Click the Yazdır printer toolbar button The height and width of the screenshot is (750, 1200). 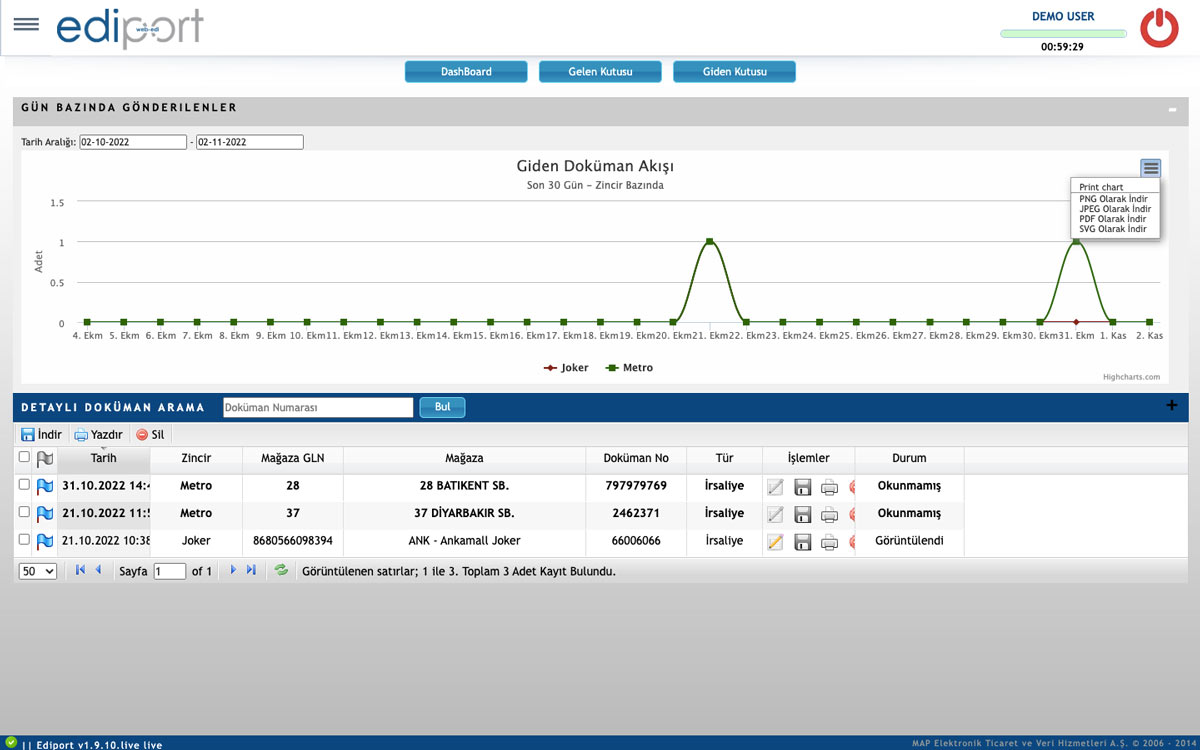click(98, 435)
